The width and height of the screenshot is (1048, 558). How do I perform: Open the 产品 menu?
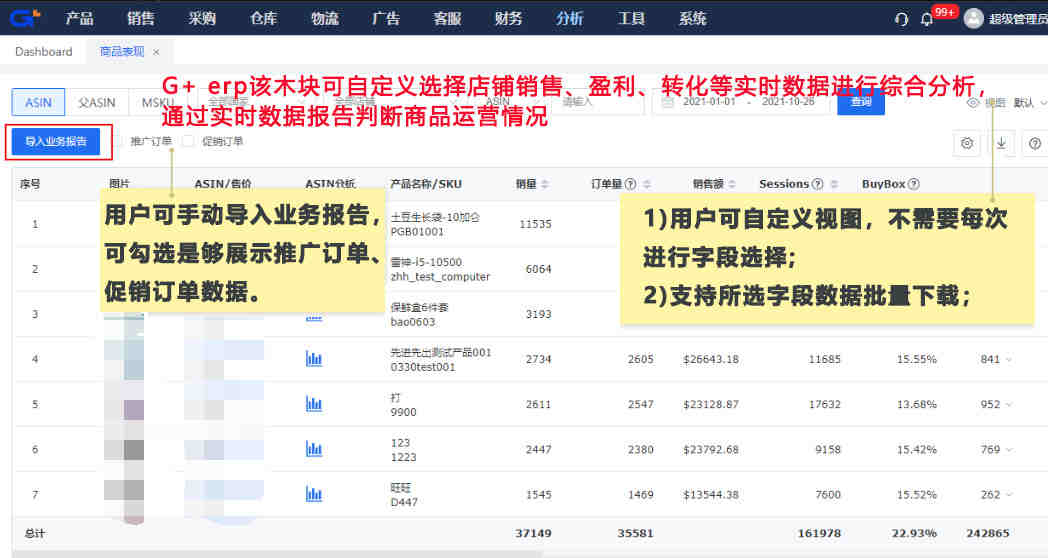coord(79,19)
